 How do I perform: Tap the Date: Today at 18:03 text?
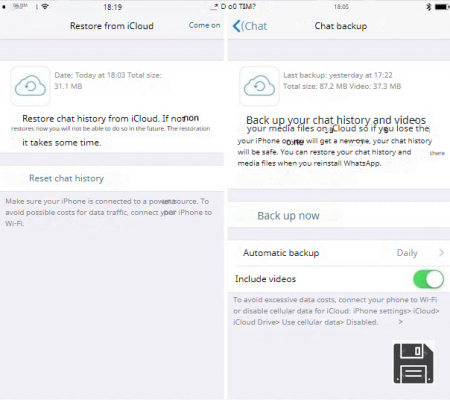90,75
